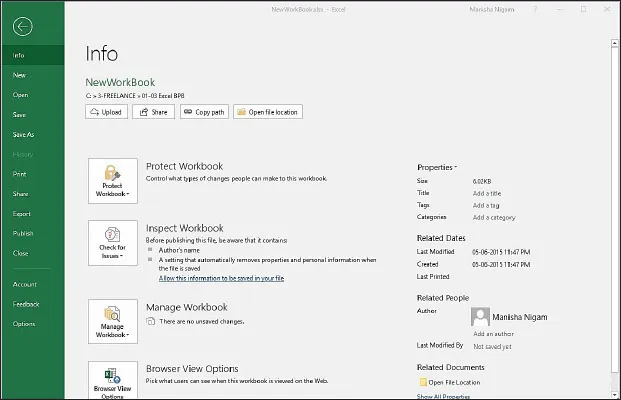Image resolution: width=621 pixels, height=400 pixels.
Task: Open Account page from sidebar
Action: pyautogui.click(x=25, y=284)
